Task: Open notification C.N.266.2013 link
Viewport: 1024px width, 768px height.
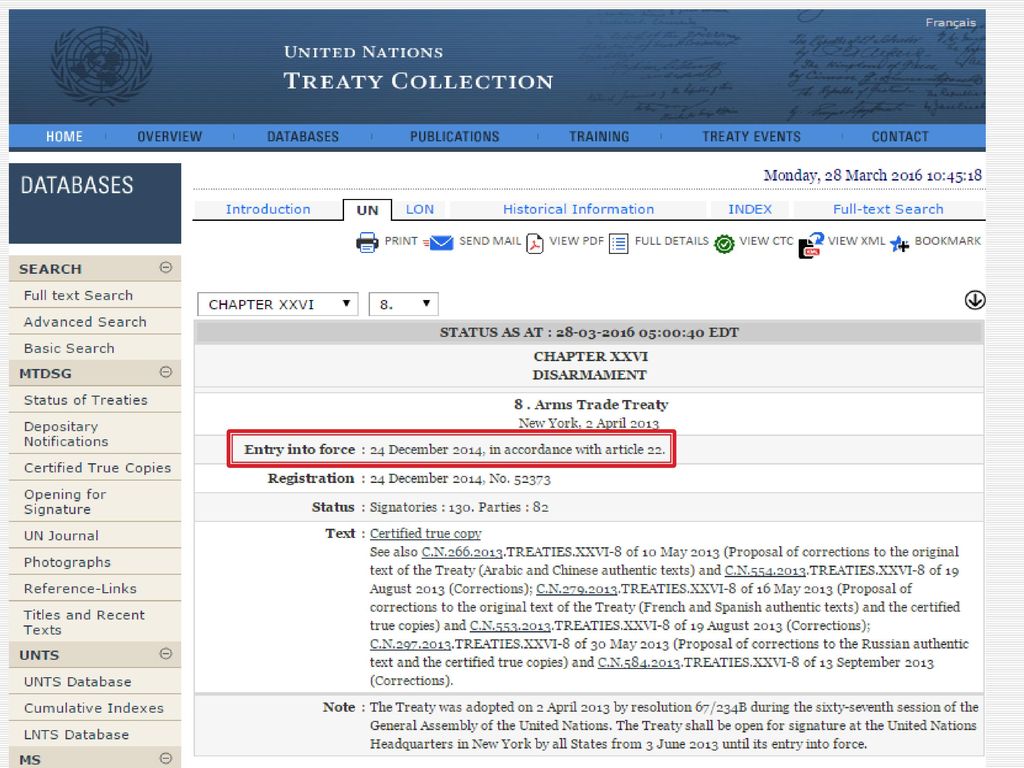Action: 462,552
